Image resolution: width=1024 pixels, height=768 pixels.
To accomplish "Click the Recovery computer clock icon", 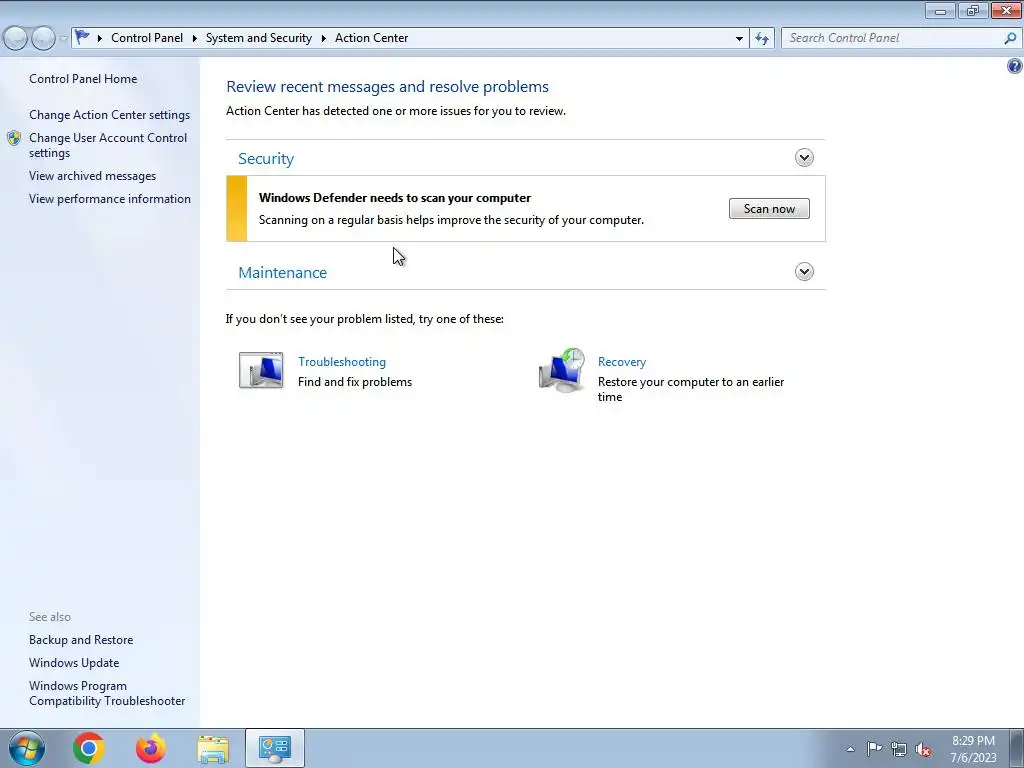I will click(562, 370).
